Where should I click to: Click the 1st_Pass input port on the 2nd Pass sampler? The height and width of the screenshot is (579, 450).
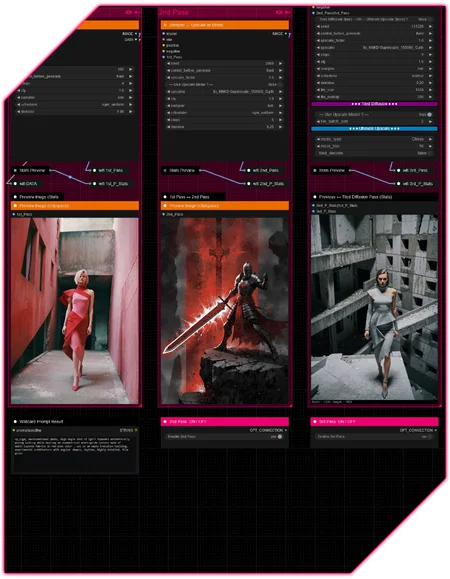tap(164, 57)
